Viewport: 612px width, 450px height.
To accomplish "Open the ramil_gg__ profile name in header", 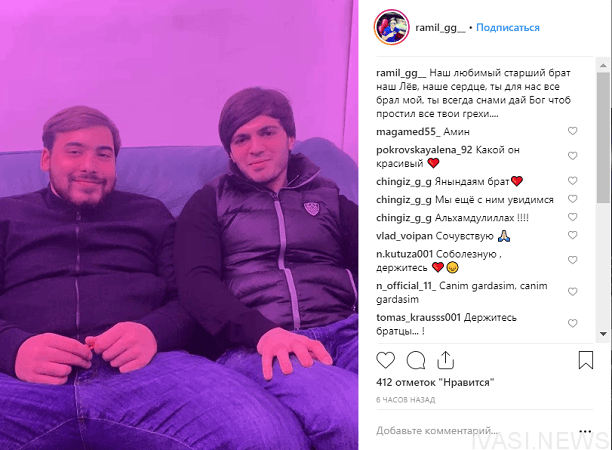I will click(x=440, y=28).
